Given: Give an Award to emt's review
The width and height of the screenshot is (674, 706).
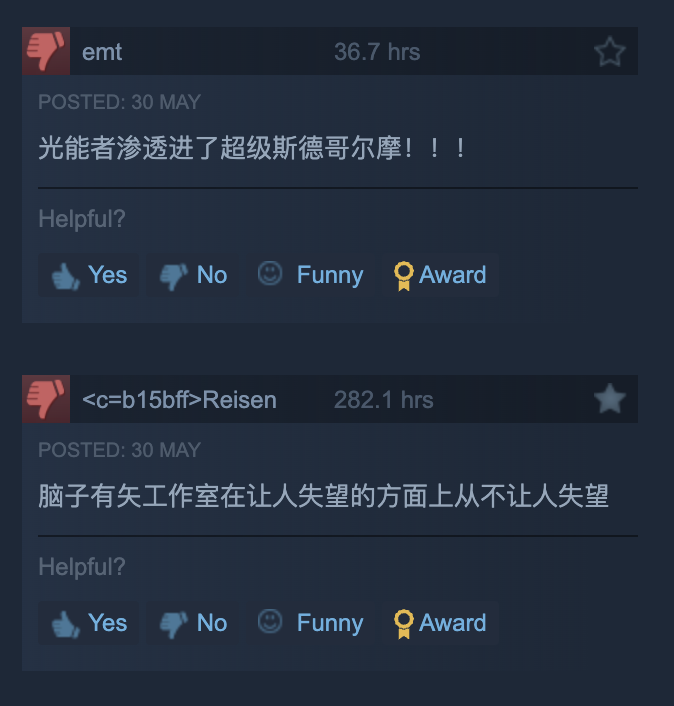Looking at the screenshot, I should (440, 275).
